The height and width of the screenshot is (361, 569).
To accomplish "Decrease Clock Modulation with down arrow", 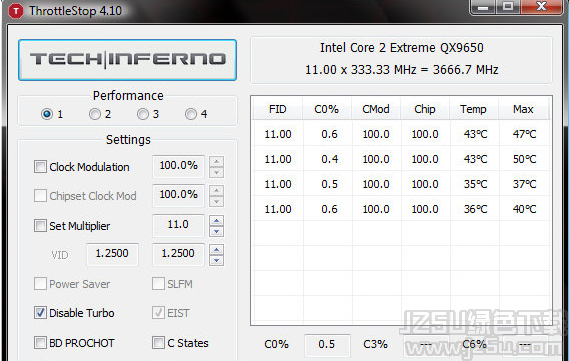I will (216, 173).
